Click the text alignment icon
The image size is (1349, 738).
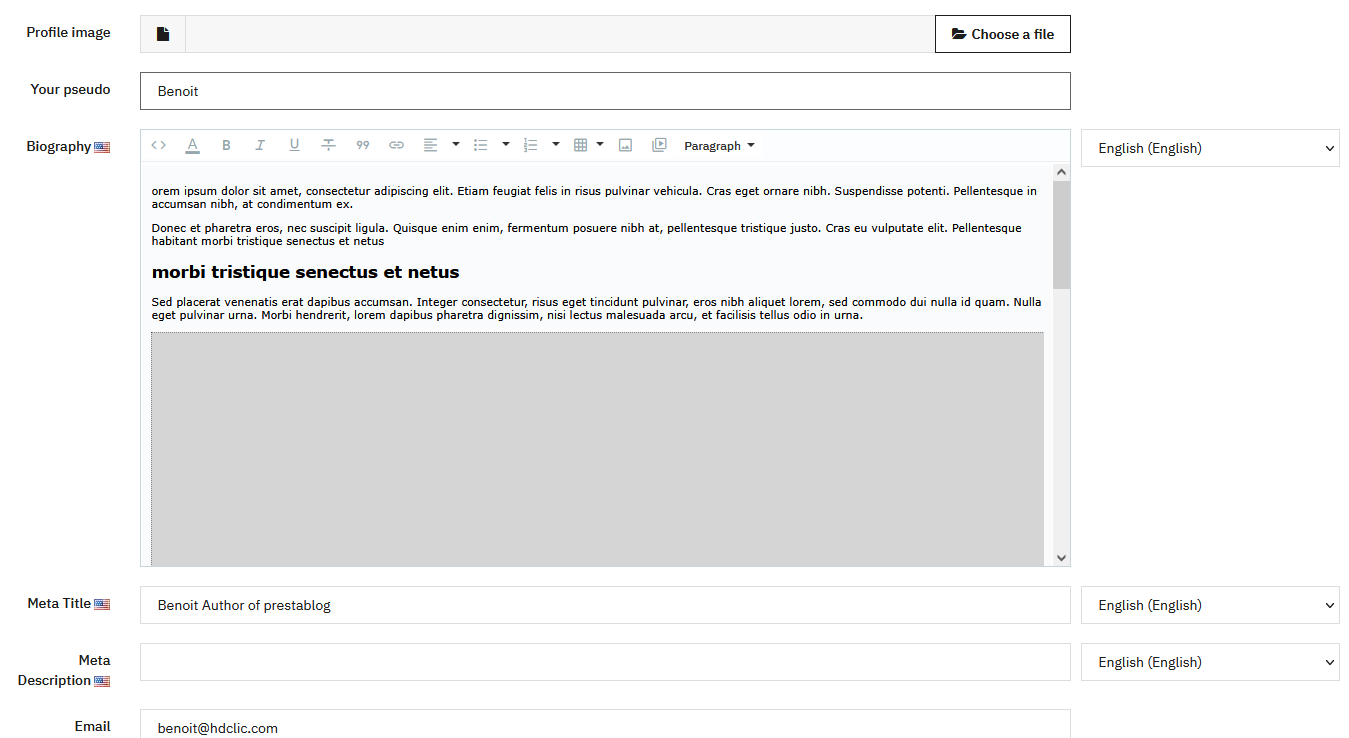point(430,145)
